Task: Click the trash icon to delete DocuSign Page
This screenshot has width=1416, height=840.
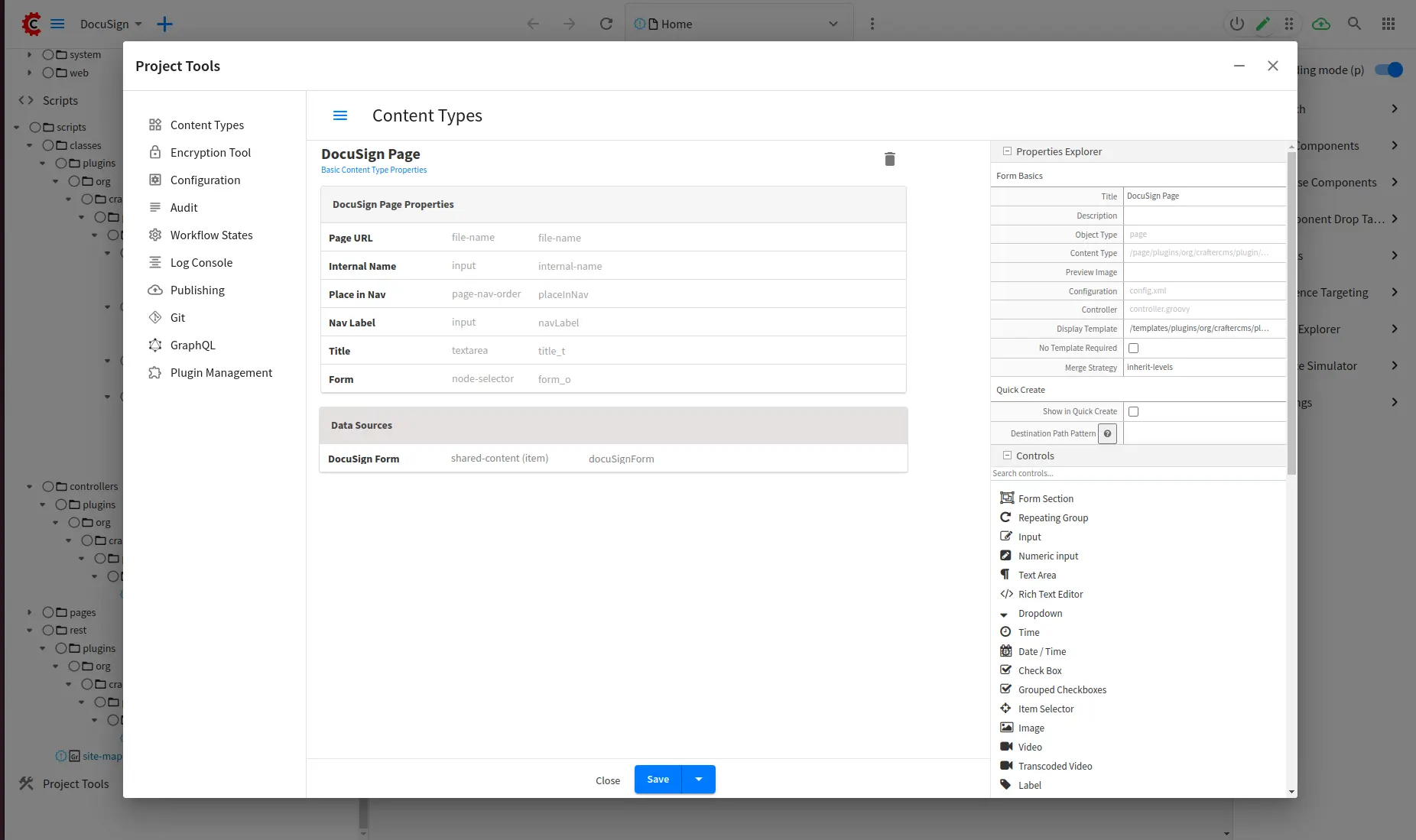Action: [889, 159]
